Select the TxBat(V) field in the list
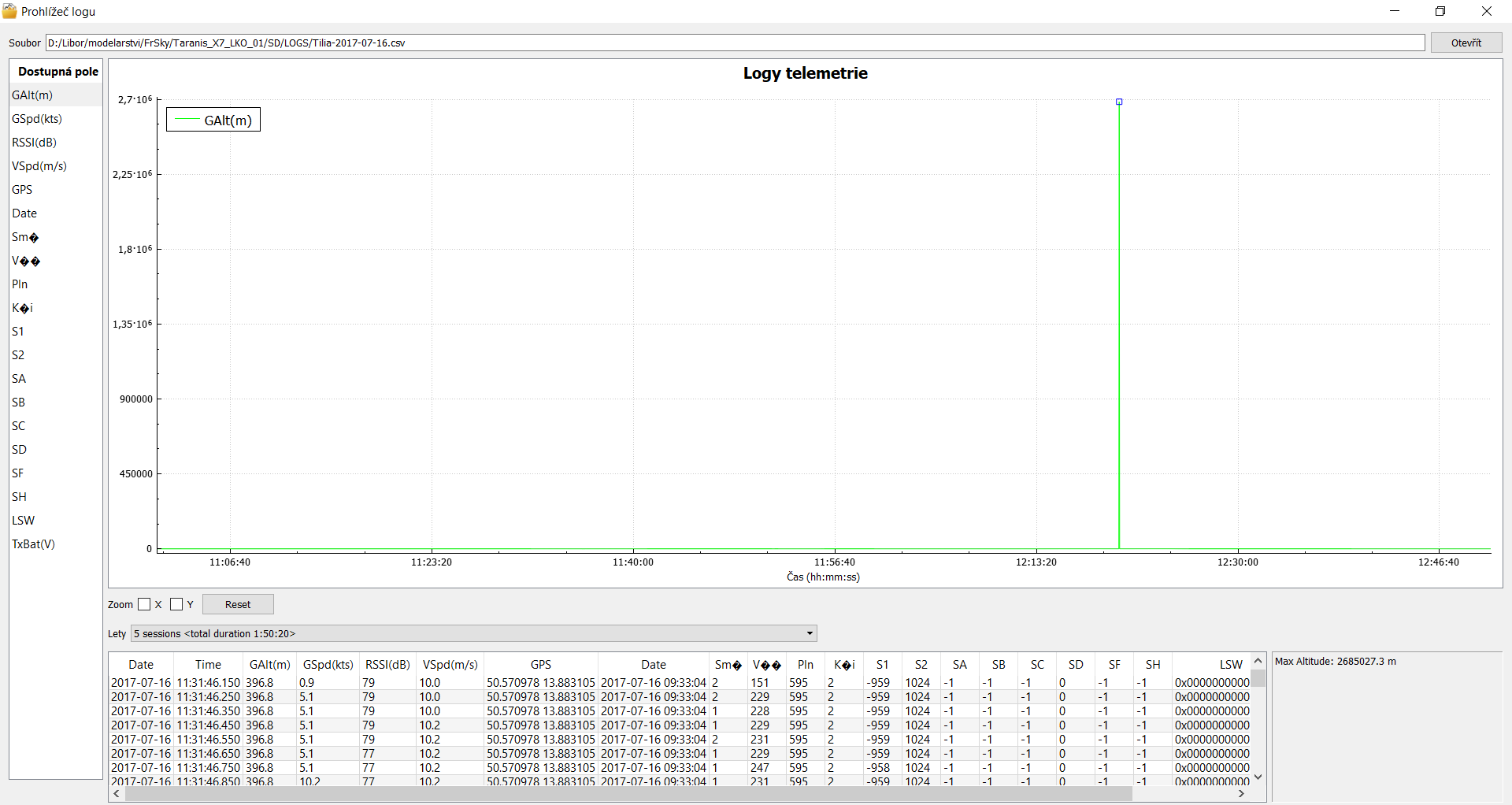 click(x=56, y=543)
